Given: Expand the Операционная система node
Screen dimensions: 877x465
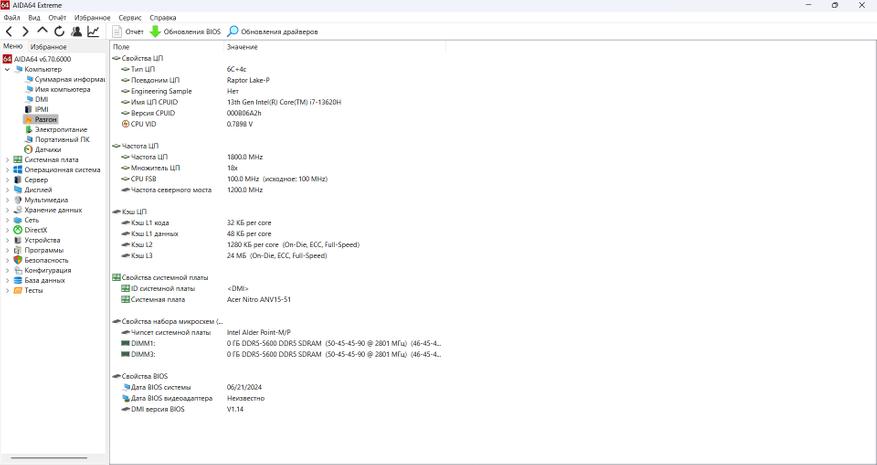Looking at the screenshot, I should pyautogui.click(x=7, y=170).
